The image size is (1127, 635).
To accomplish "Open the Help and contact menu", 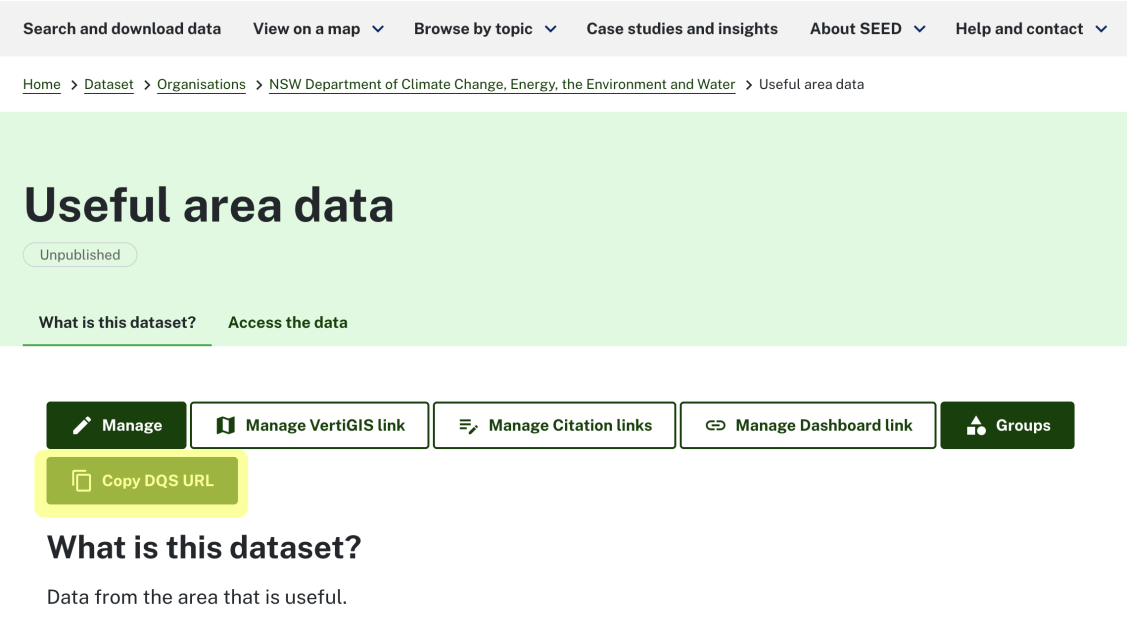I will point(1019,29).
